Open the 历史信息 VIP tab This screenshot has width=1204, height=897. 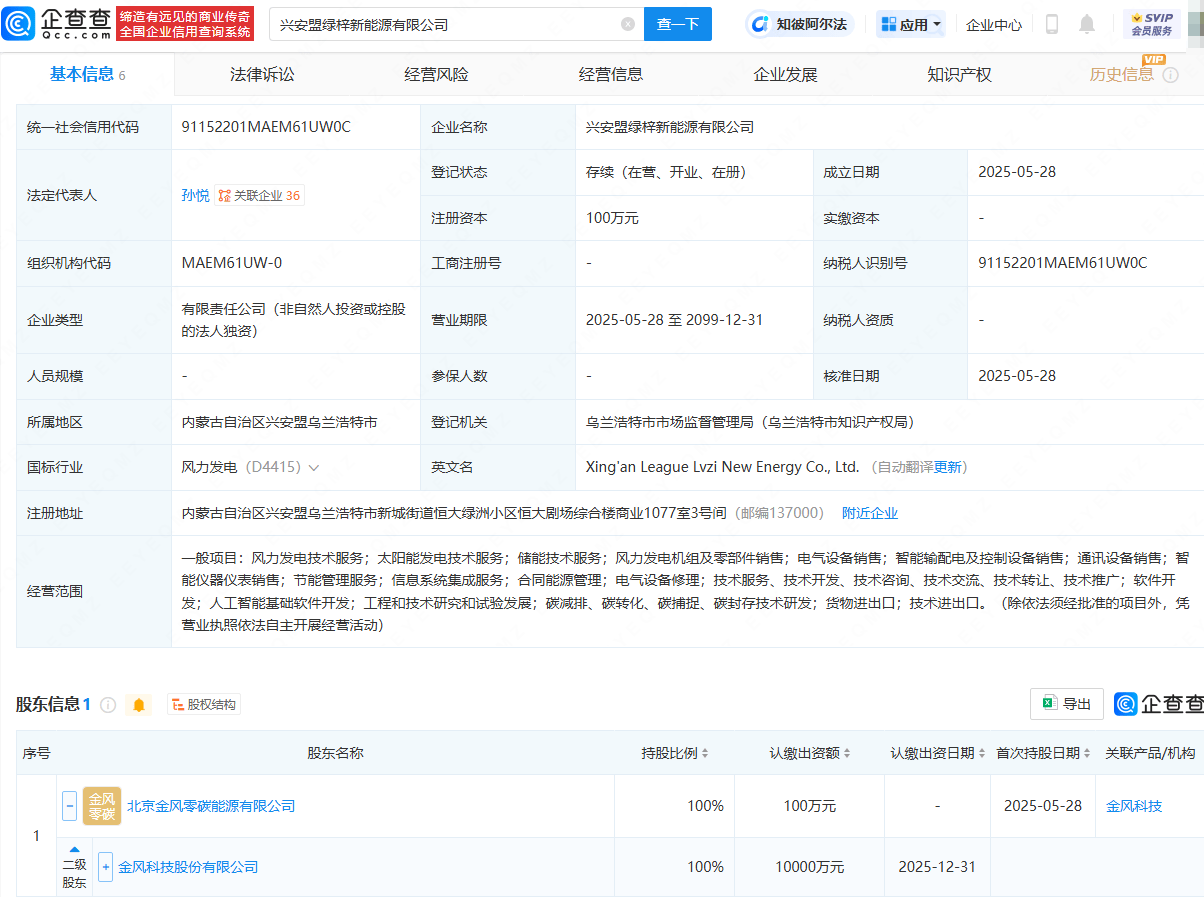coord(1122,74)
